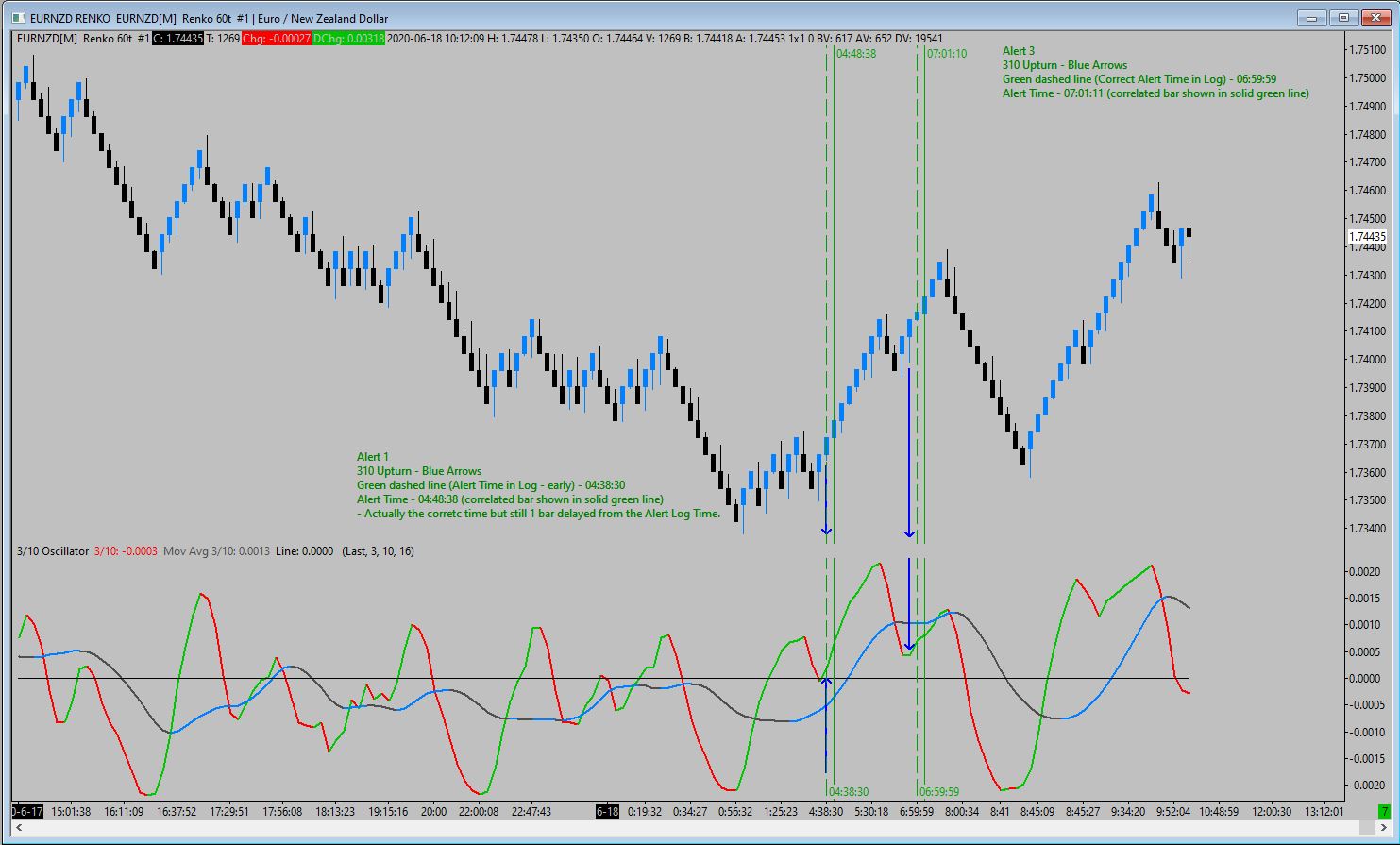Viewport: 1400px width, 845px height.
Task: Click the 'Mov Avg 3/10: 0.0013' study value
Action: tap(216, 551)
